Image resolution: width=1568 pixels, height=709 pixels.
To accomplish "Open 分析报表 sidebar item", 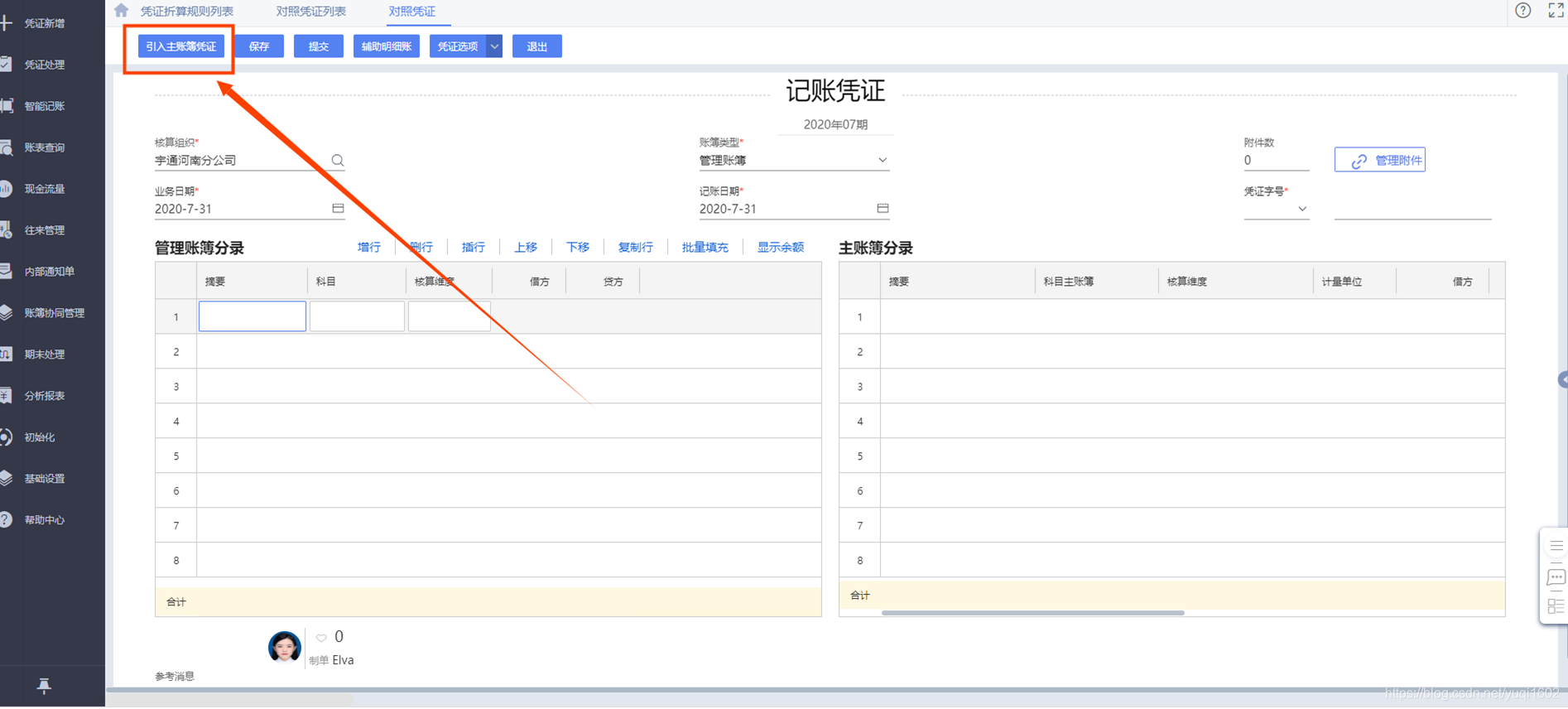I will coord(45,396).
